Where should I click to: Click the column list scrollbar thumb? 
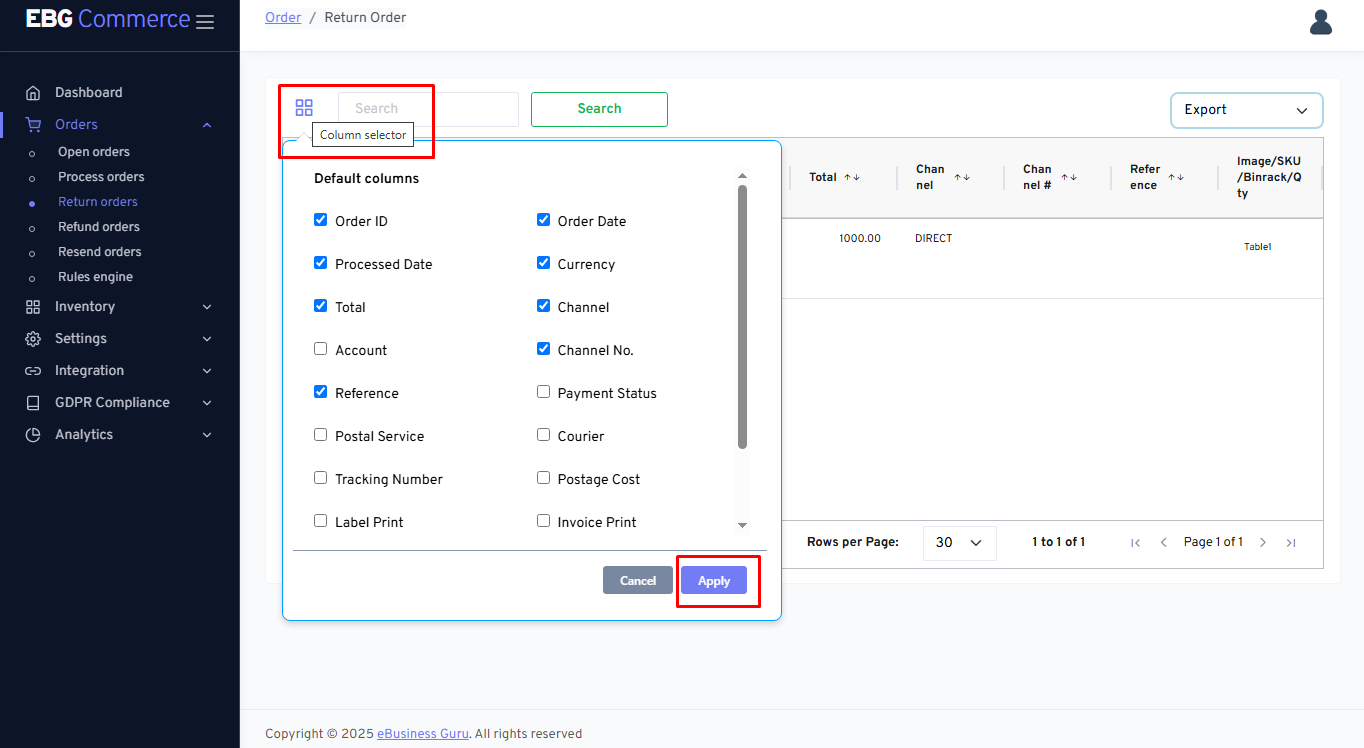[x=742, y=315]
